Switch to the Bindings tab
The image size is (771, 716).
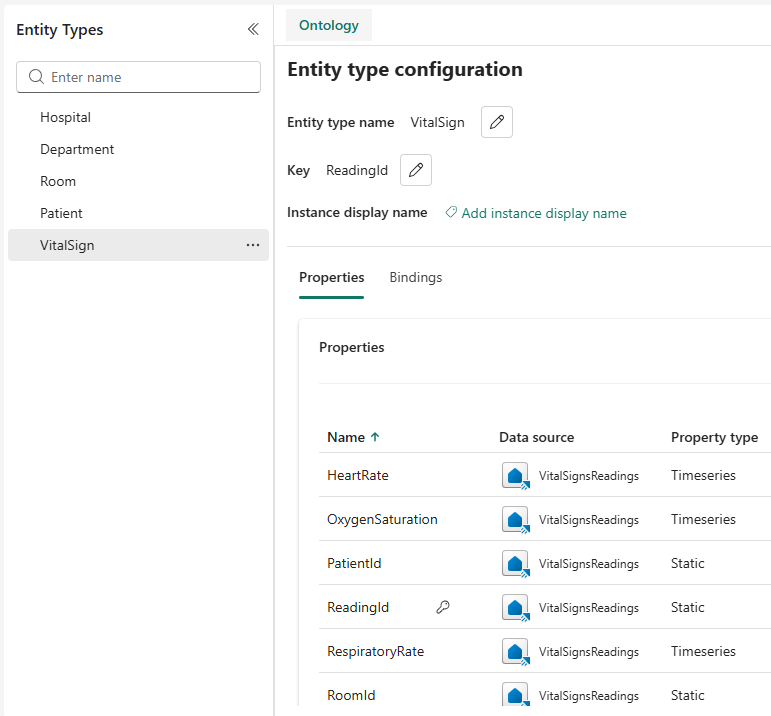[415, 277]
